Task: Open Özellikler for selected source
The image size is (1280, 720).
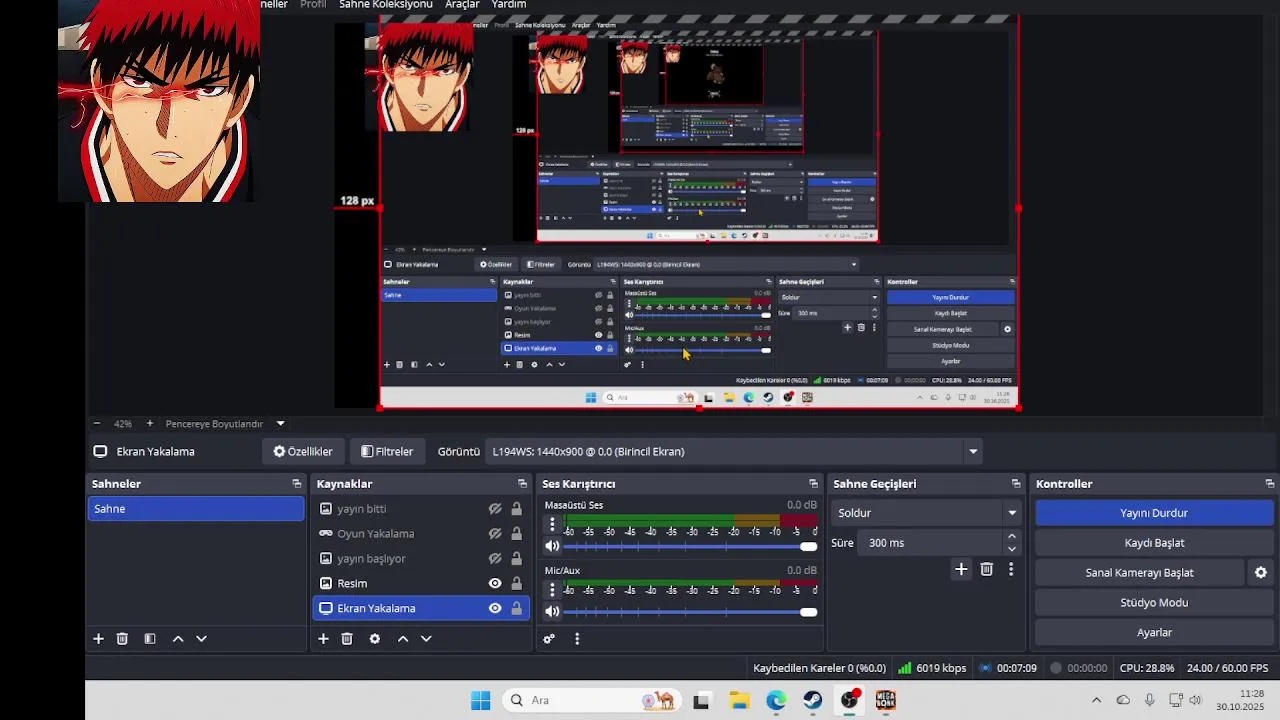Action: pyautogui.click(x=303, y=452)
